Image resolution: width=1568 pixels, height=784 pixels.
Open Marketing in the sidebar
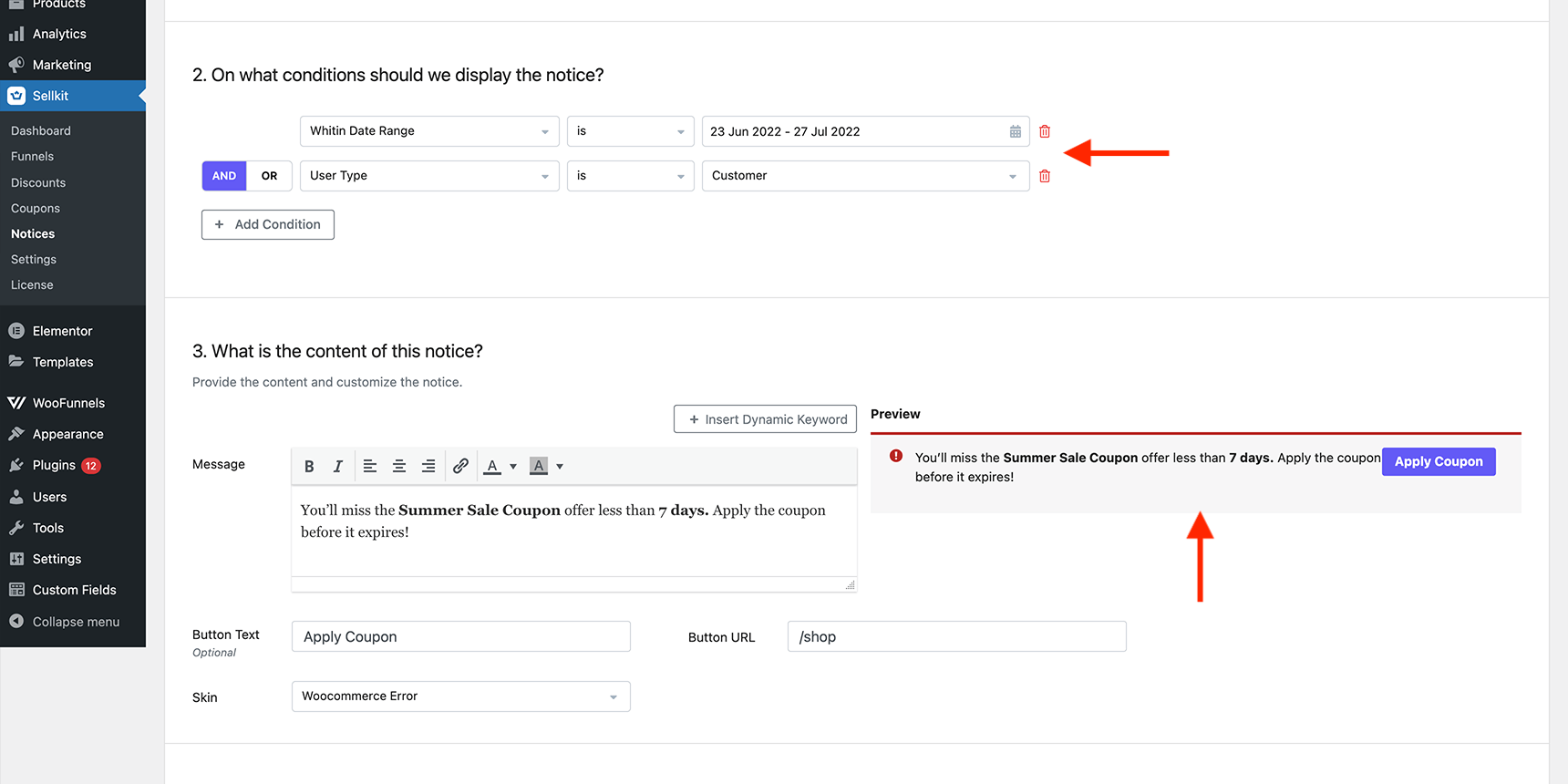pos(73,65)
